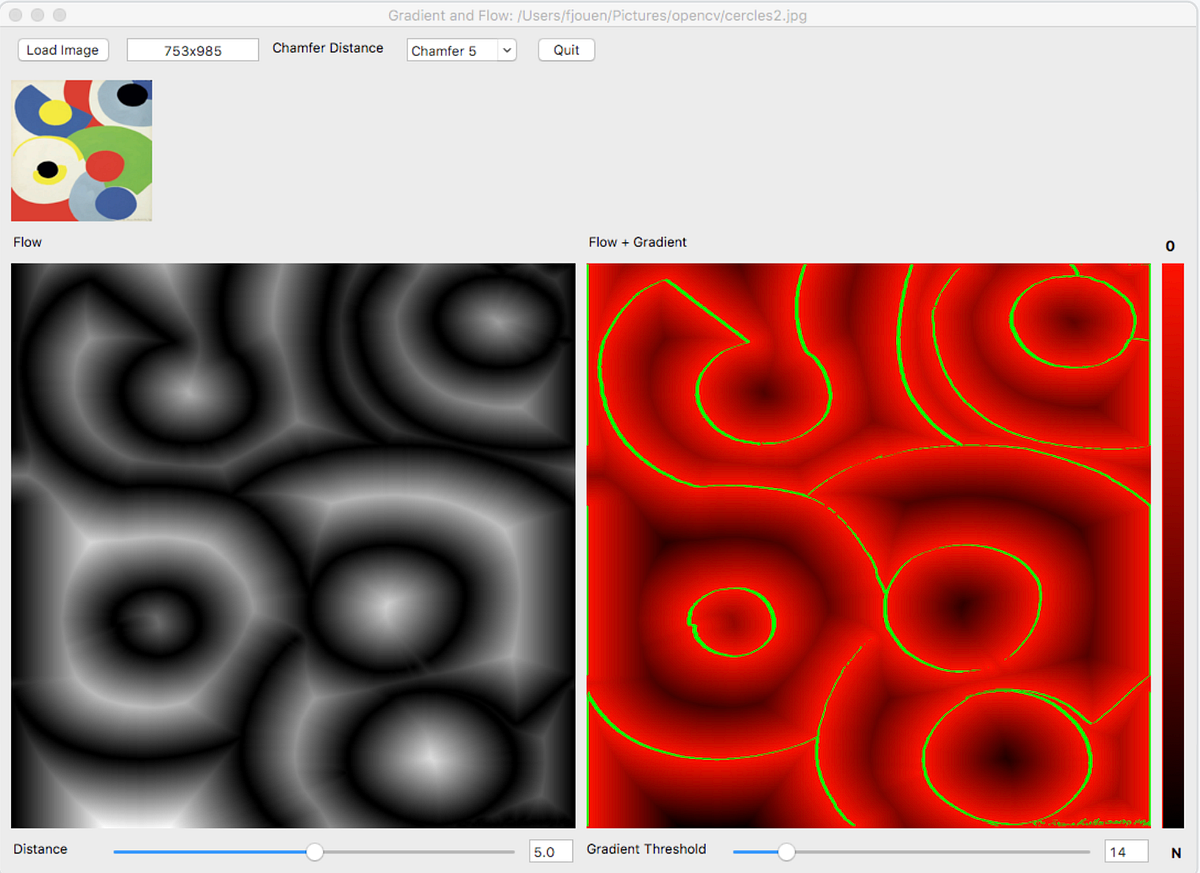Click the N label below color scale
The width and height of the screenshot is (1200, 873).
click(x=1176, y=853)
